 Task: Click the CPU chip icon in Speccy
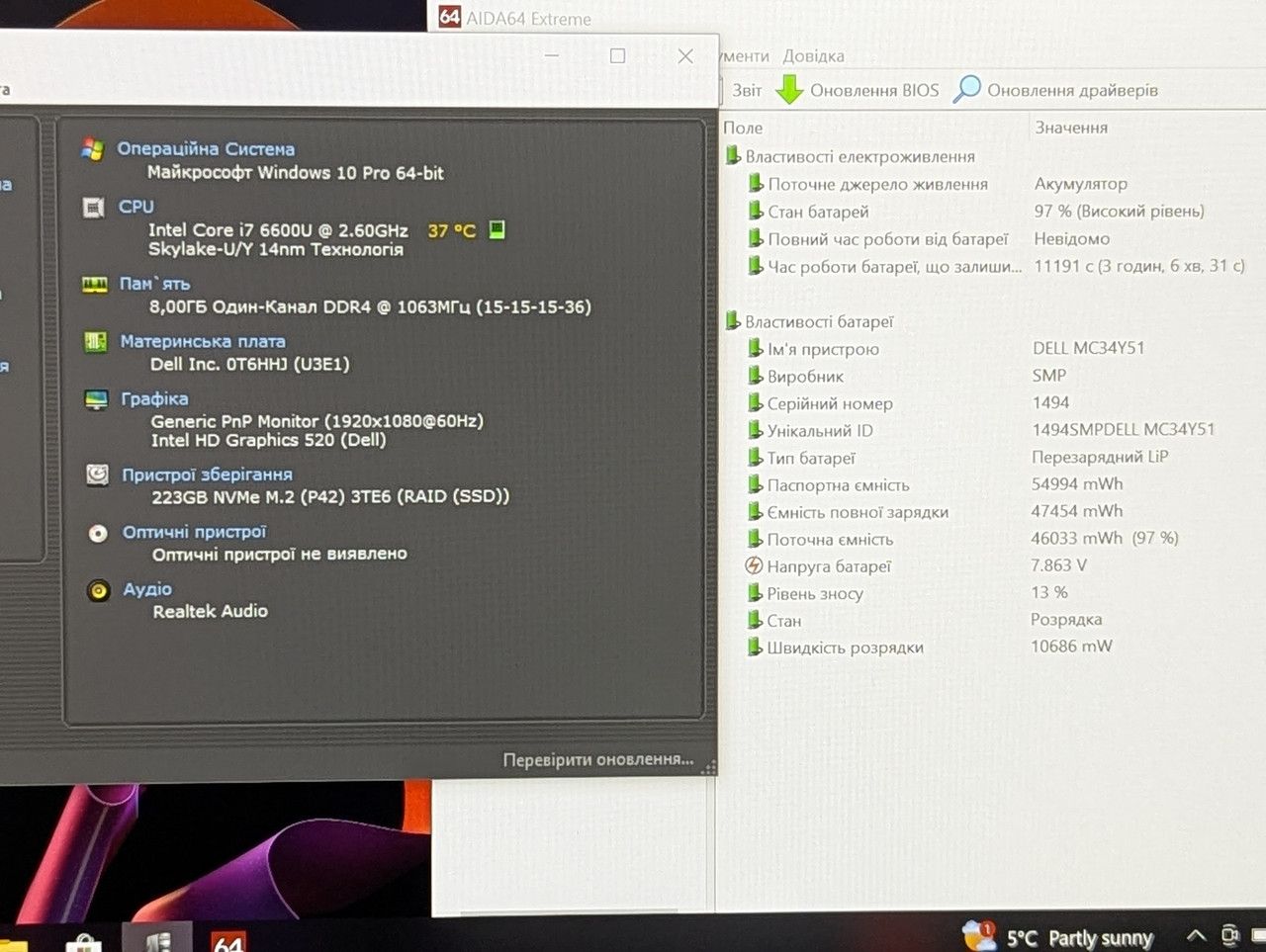click(94, 208)
